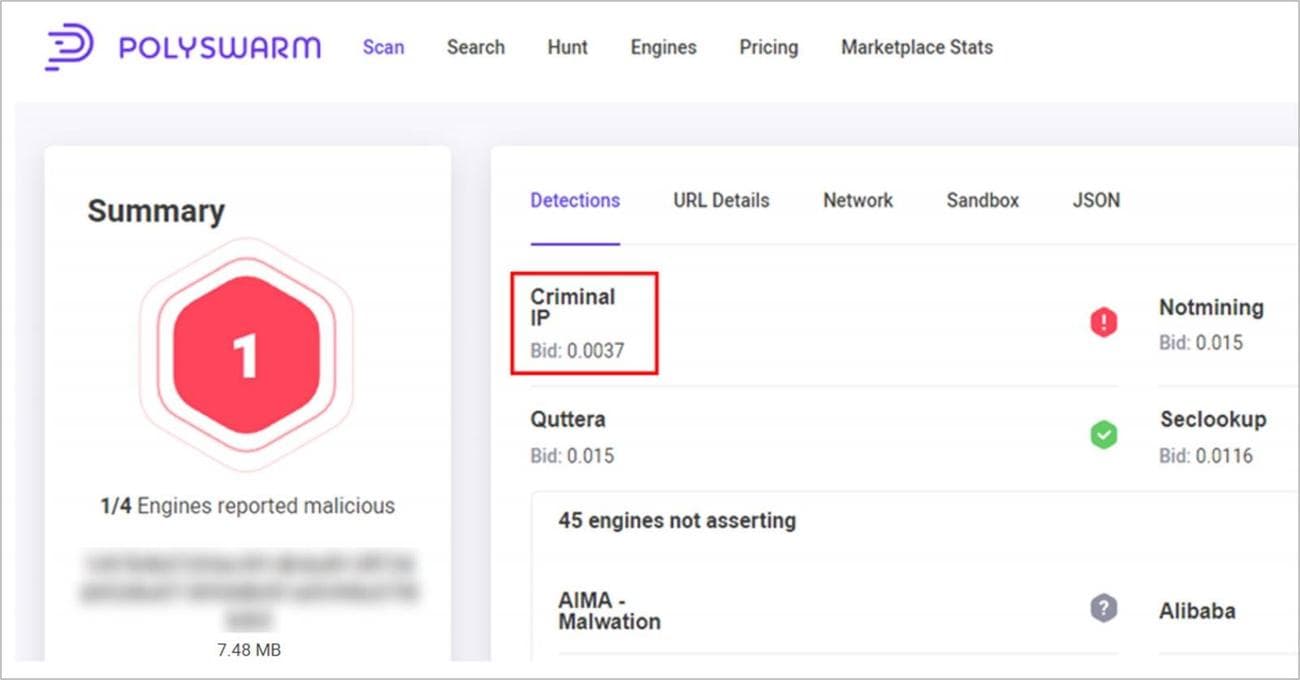Expand the 45 engines not asserting section
The width and height of the screenshot is (1300, 680).
pyautogui.click(x=677, y=520)
